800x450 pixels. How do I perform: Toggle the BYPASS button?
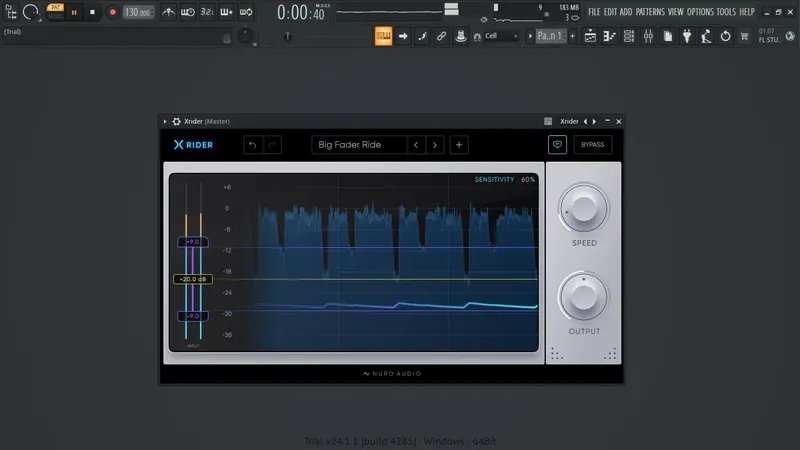pos(592,144)
